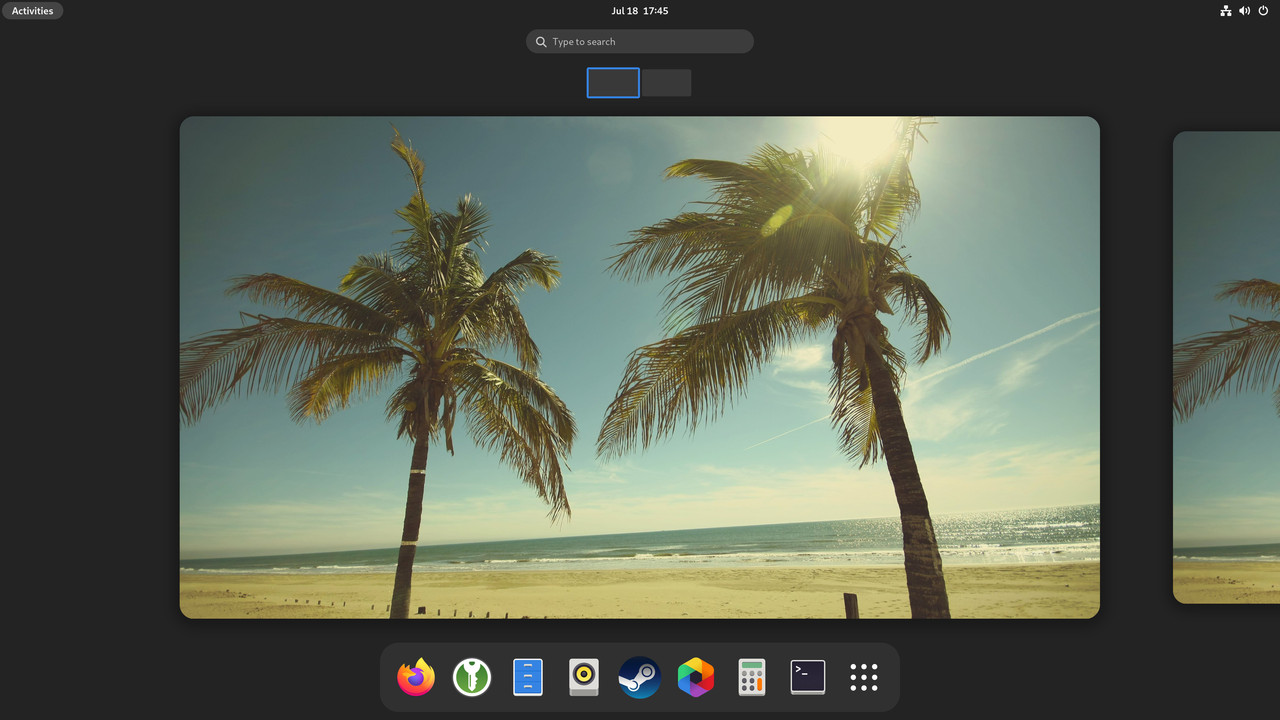Open the green key password manager icon
This screenshot has height=720, width=1280.
(472, 677)
